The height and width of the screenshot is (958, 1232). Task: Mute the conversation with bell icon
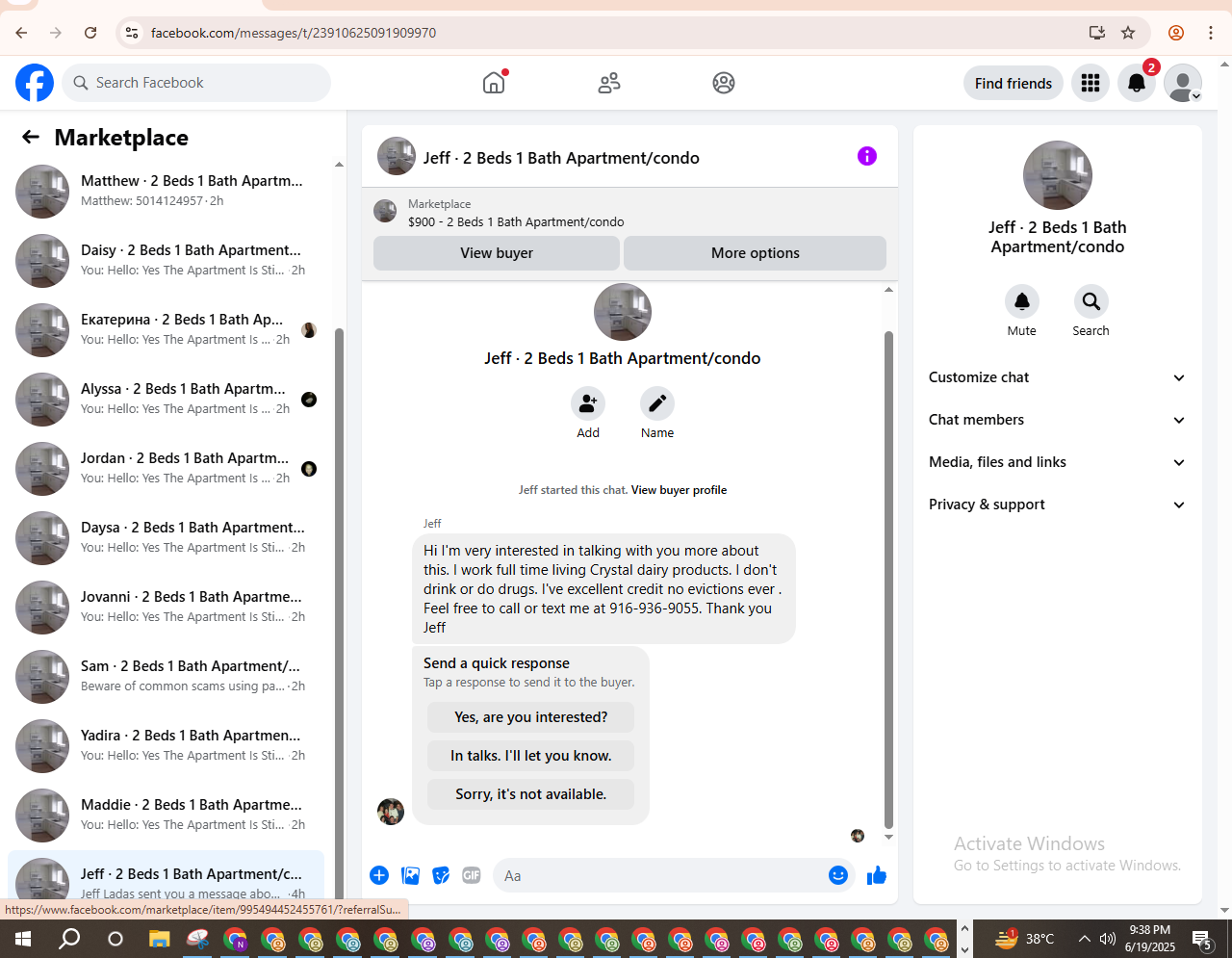[1022, 301]
